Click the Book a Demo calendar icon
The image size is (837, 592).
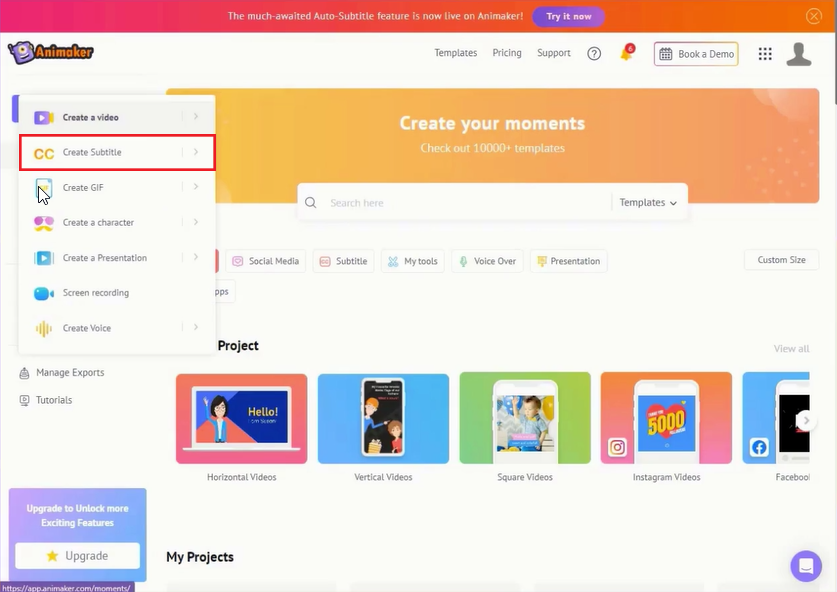[x=666, y=54]
